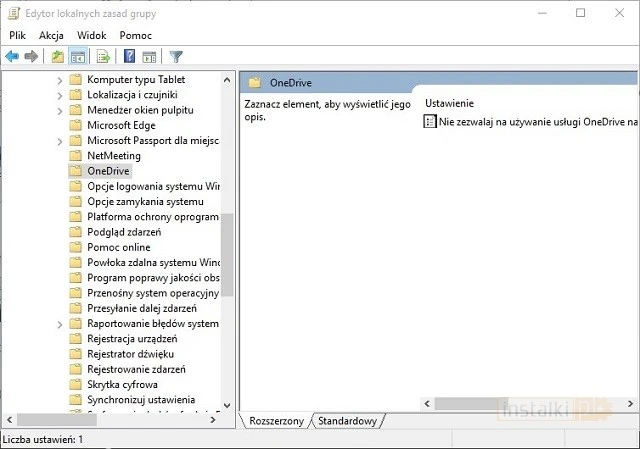Expand Microsoft Passport dla miejsc node

coord(60,141)
